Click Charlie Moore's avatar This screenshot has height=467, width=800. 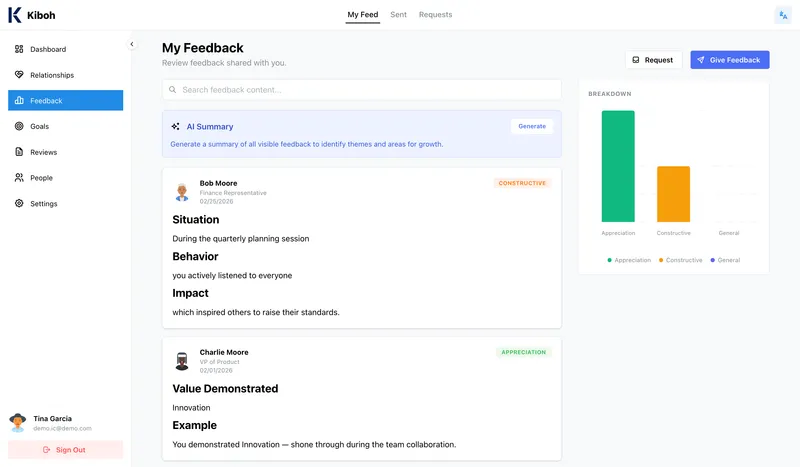click(x=182, y=361)
